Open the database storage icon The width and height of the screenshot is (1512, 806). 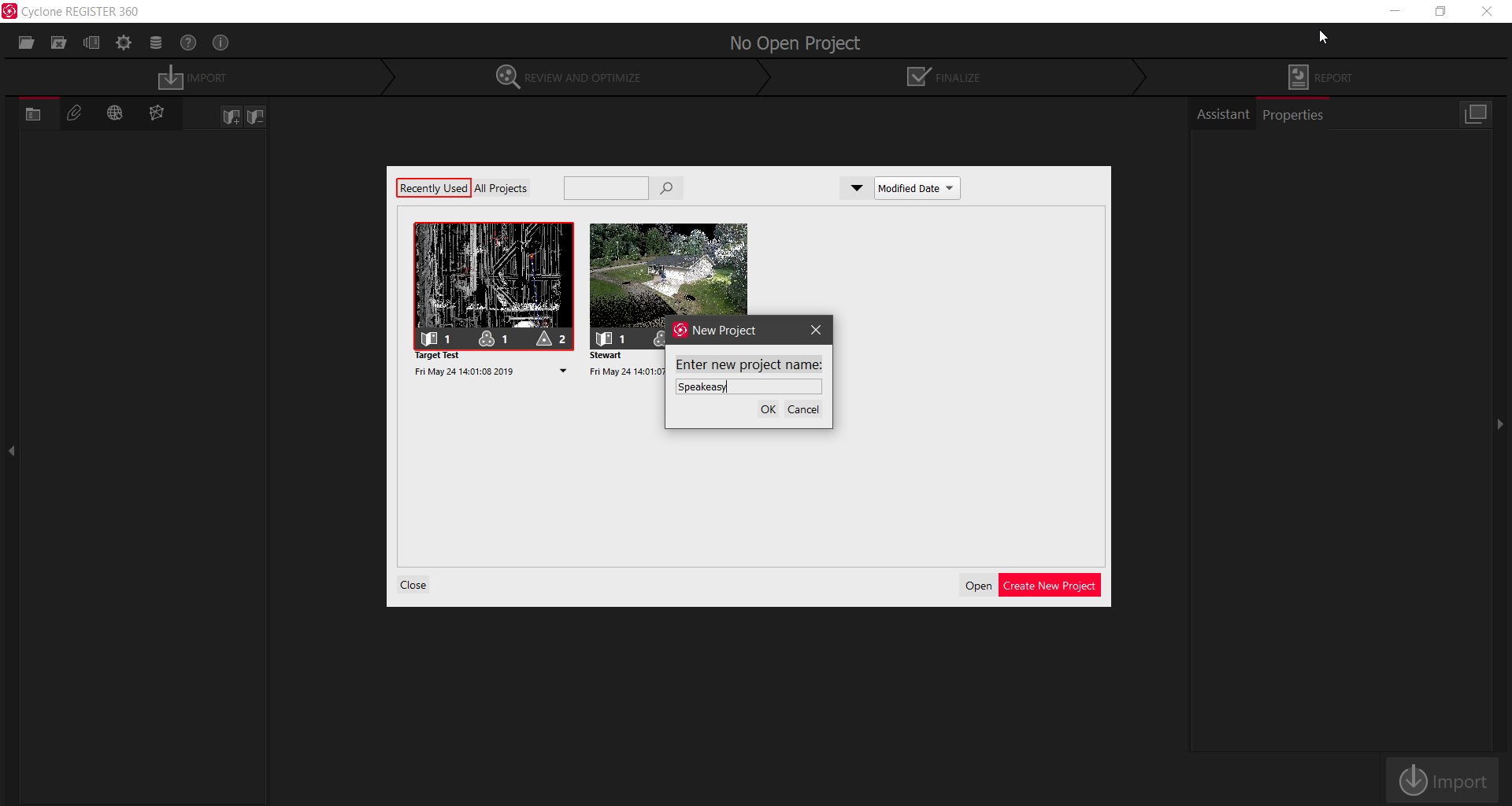tap(156, 43)
